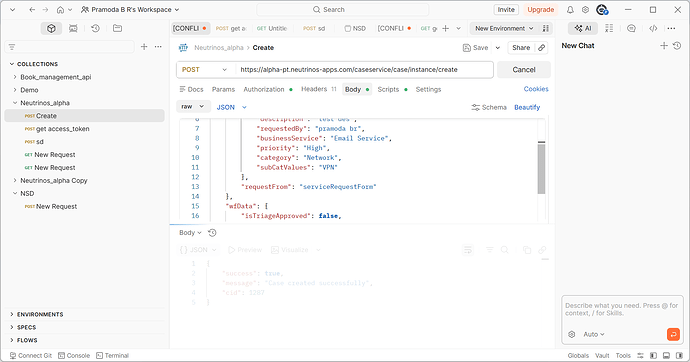690x362 pixels.
Task: Open the user profile avatar
Action: point(602,10)
